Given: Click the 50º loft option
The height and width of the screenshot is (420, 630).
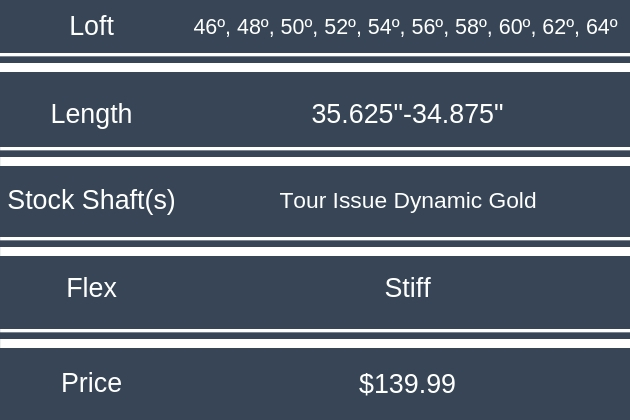Looking at the screenshot, I should click(x=296, y=28).
